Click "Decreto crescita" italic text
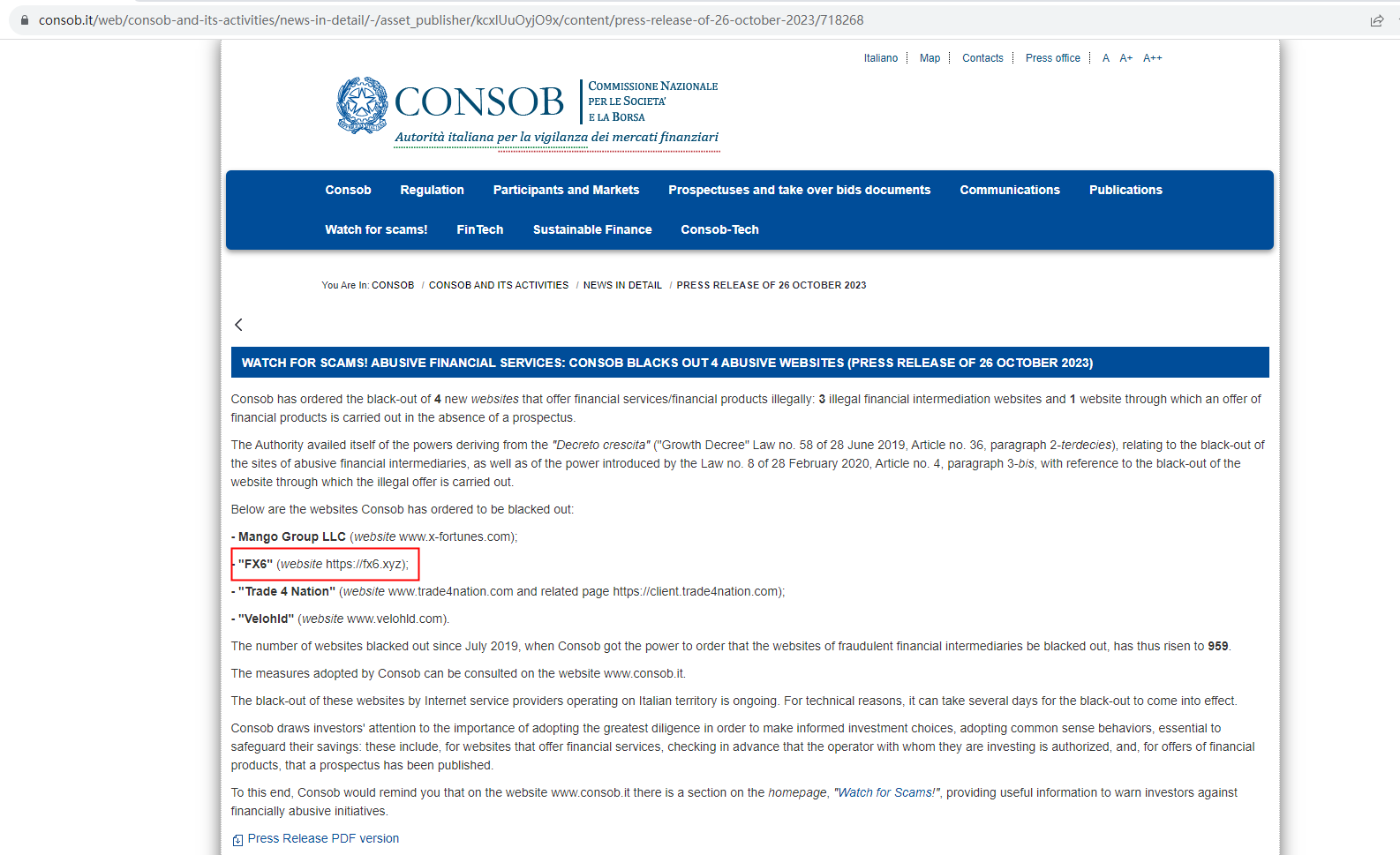This screenshot has height=855, width=1400. [x=601, y=445]
